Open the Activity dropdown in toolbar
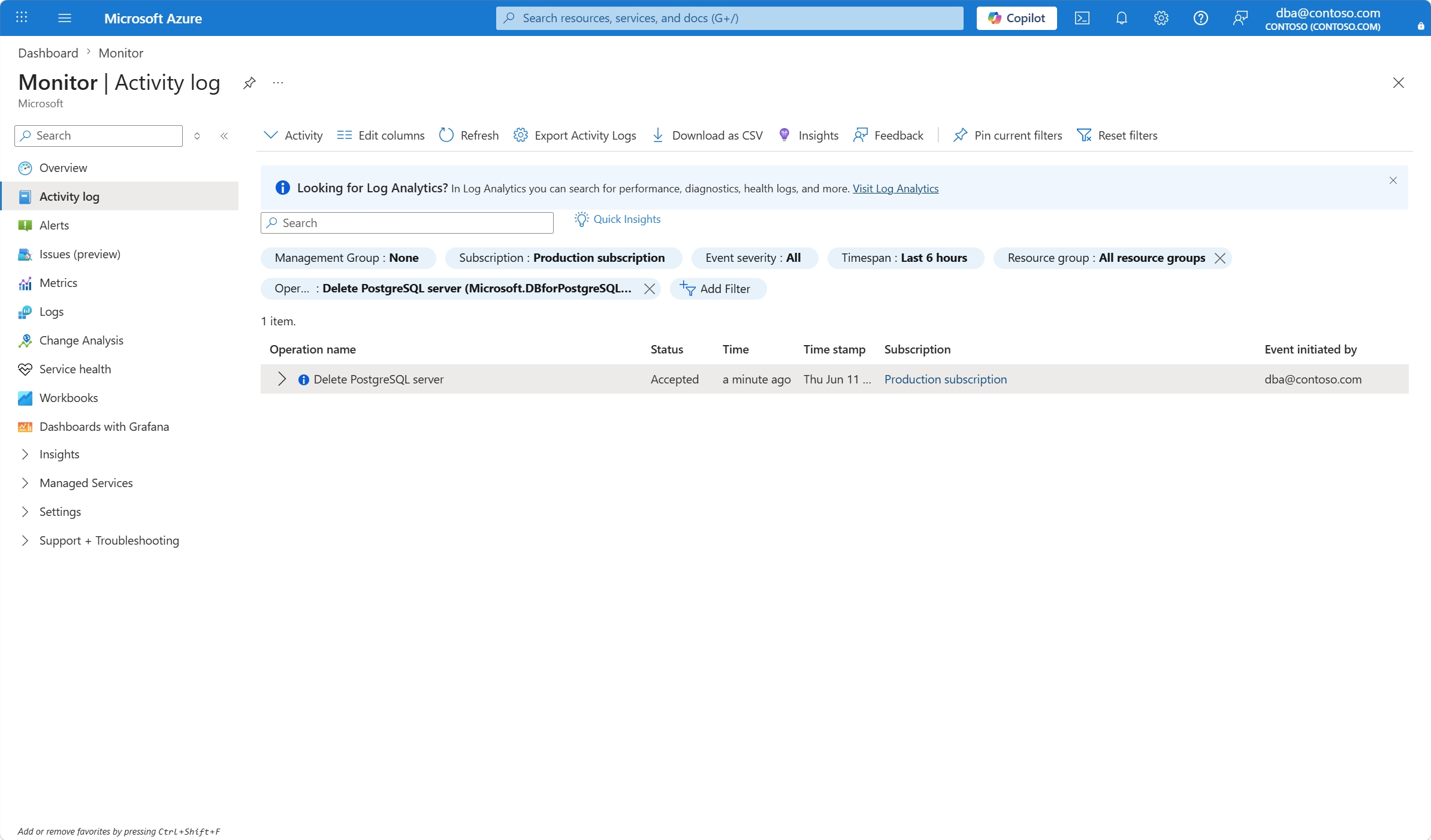 click(293, 135)
